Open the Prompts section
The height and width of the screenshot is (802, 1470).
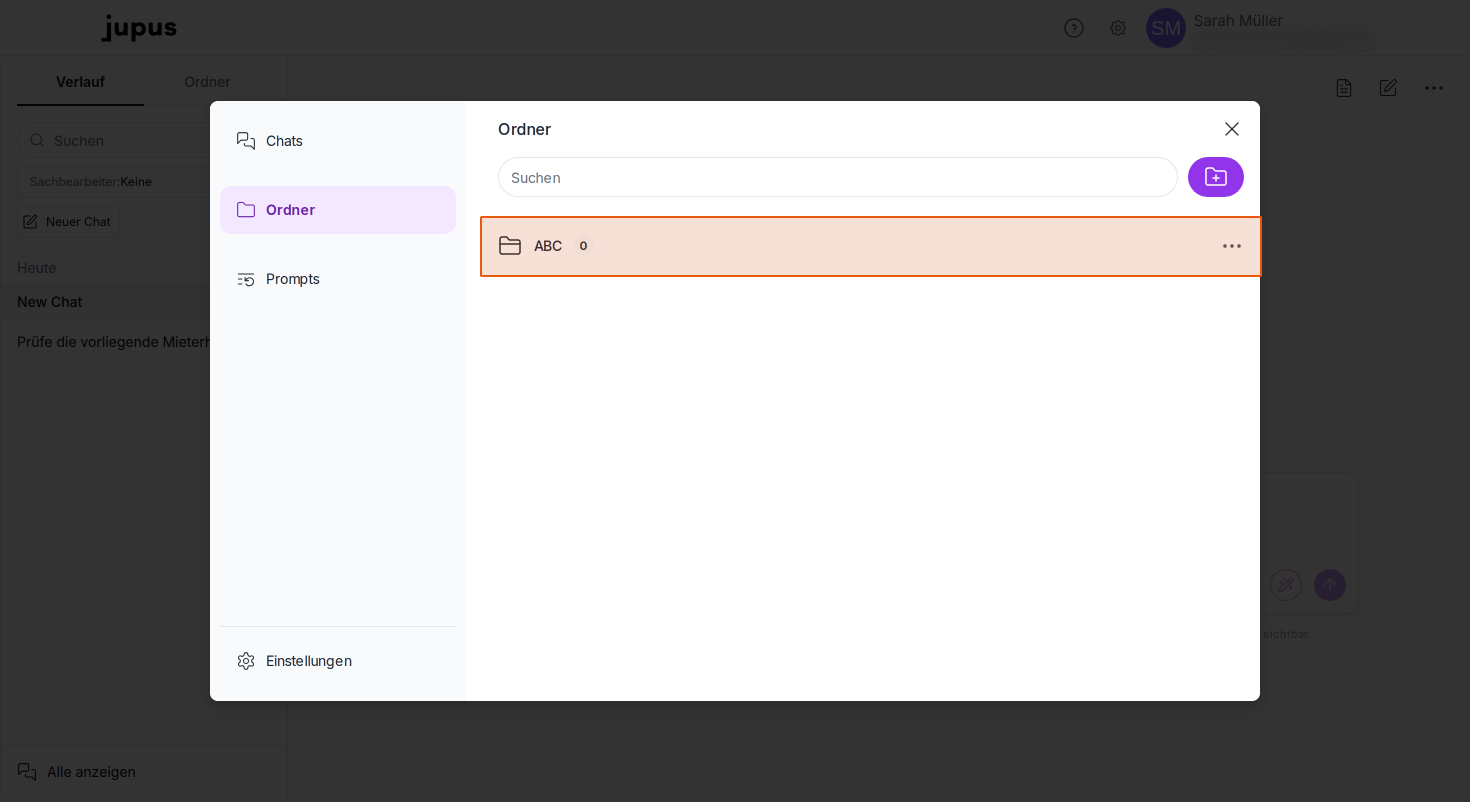coord(338,279)
